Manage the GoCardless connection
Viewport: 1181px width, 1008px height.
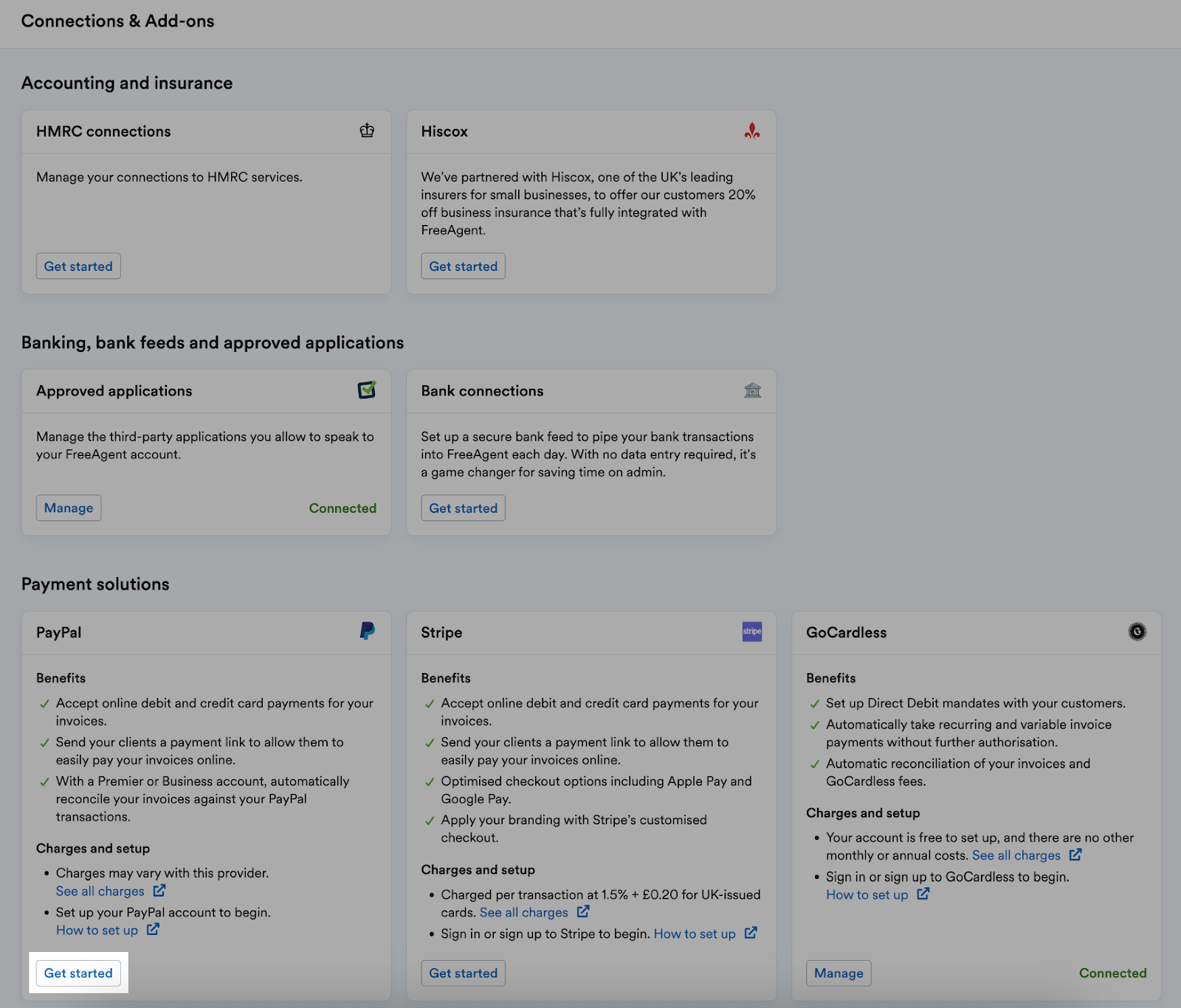pos(839,973)
